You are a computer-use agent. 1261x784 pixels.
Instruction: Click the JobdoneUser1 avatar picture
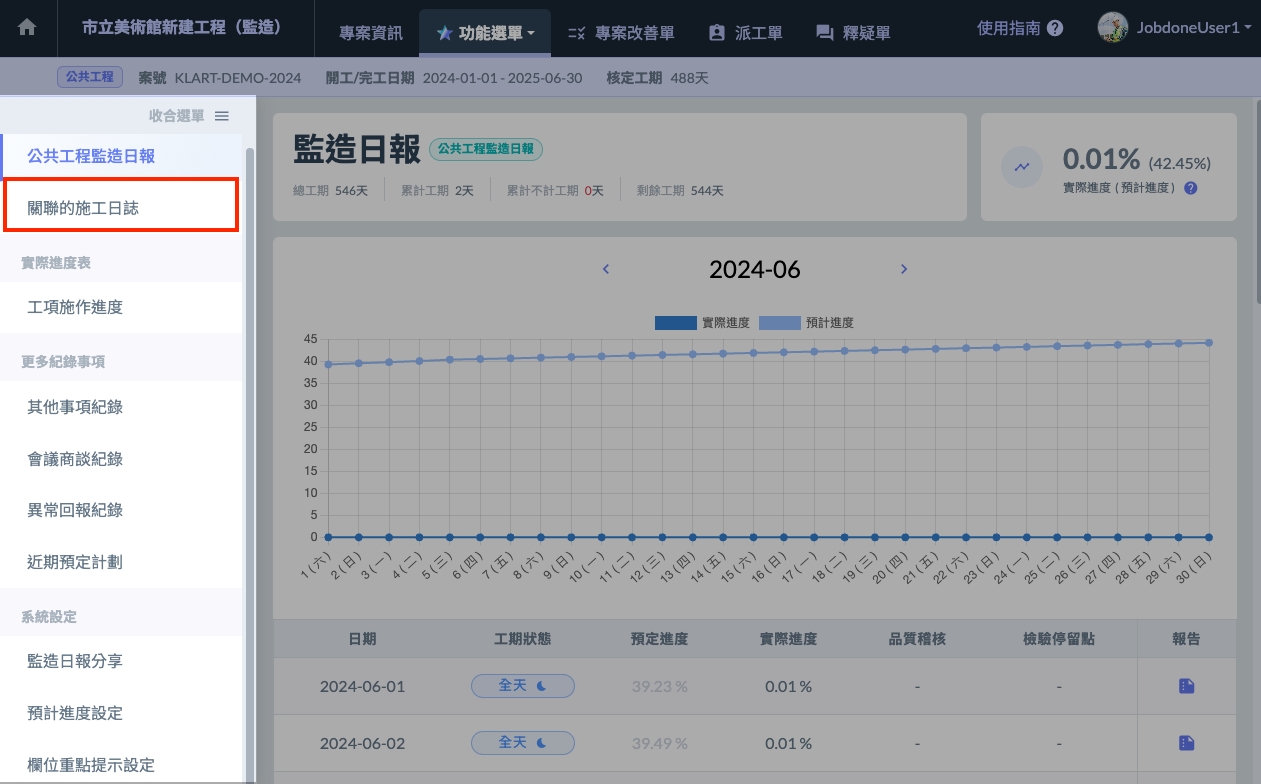point(1112,28)
